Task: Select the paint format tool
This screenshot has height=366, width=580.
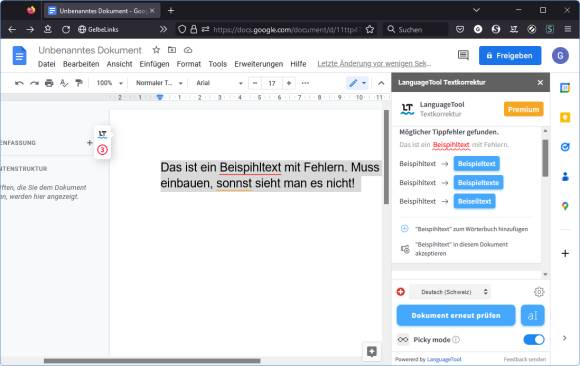Action: pyautogui.click(x=79, y=83)
